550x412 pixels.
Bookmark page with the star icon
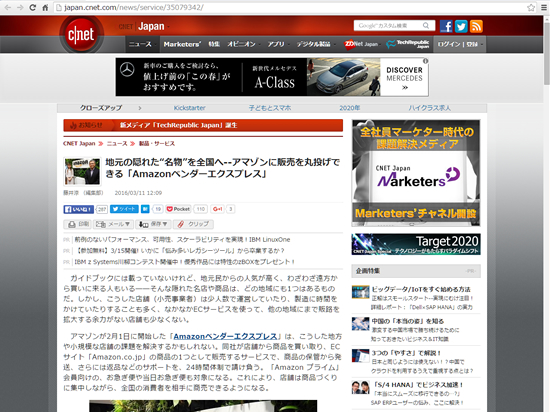click(531, 7)
